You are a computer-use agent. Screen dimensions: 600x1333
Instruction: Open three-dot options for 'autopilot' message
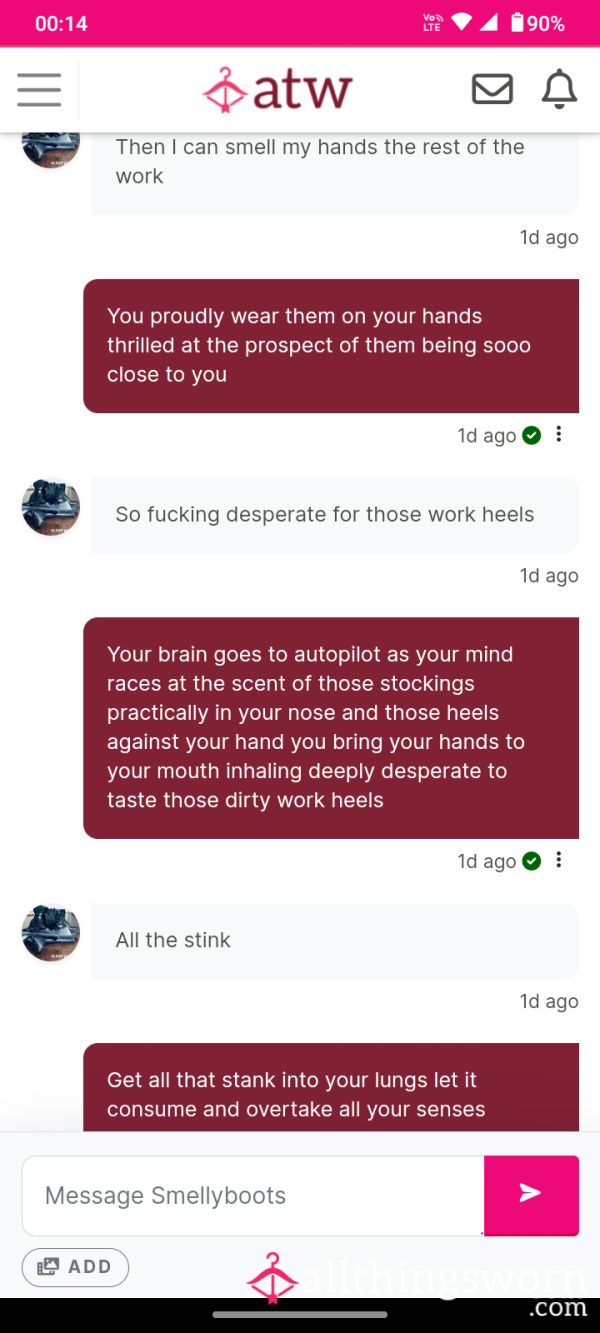click(559, 860)
